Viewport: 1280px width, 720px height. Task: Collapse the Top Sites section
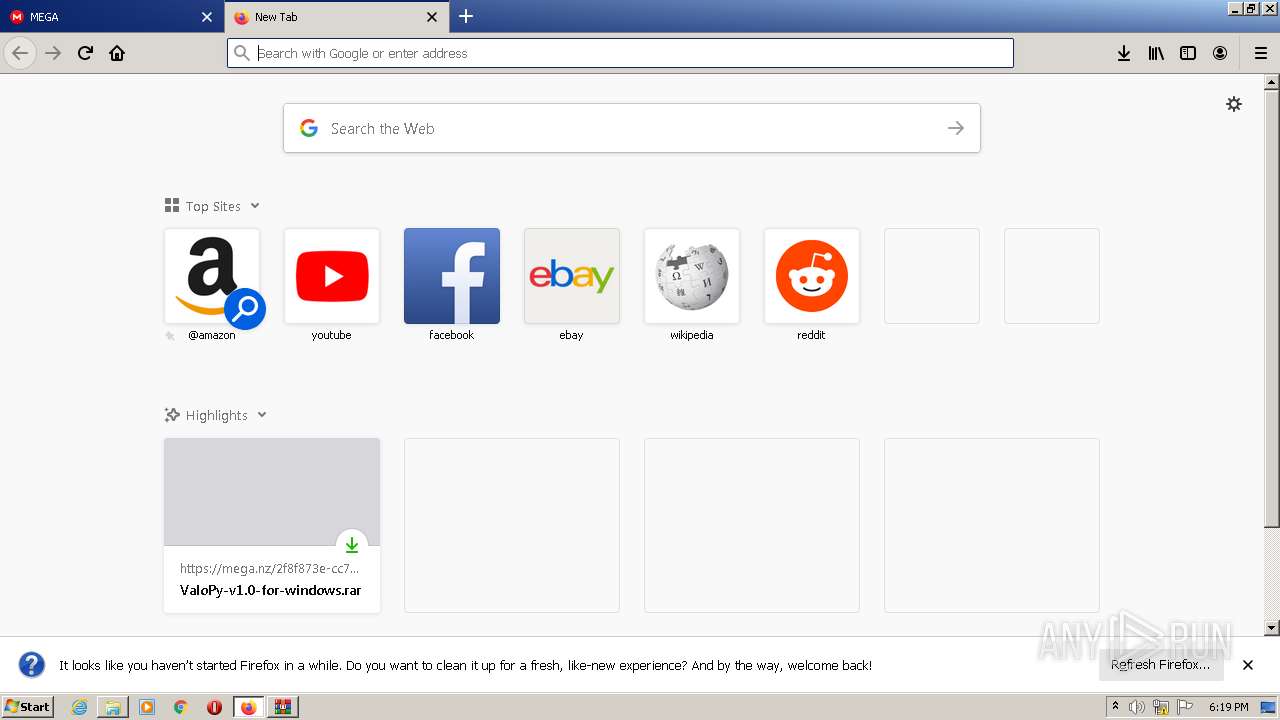(x=255, y=206)
